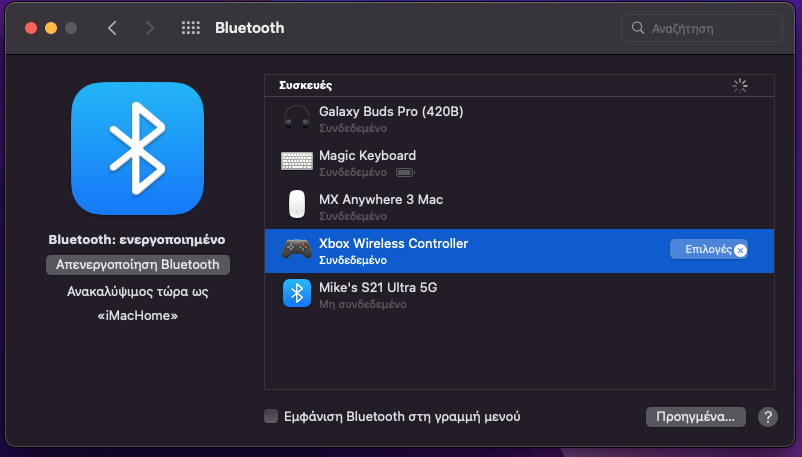
Task: Select MX Anywhere 3 Mac device row
Action: (500, 206)
